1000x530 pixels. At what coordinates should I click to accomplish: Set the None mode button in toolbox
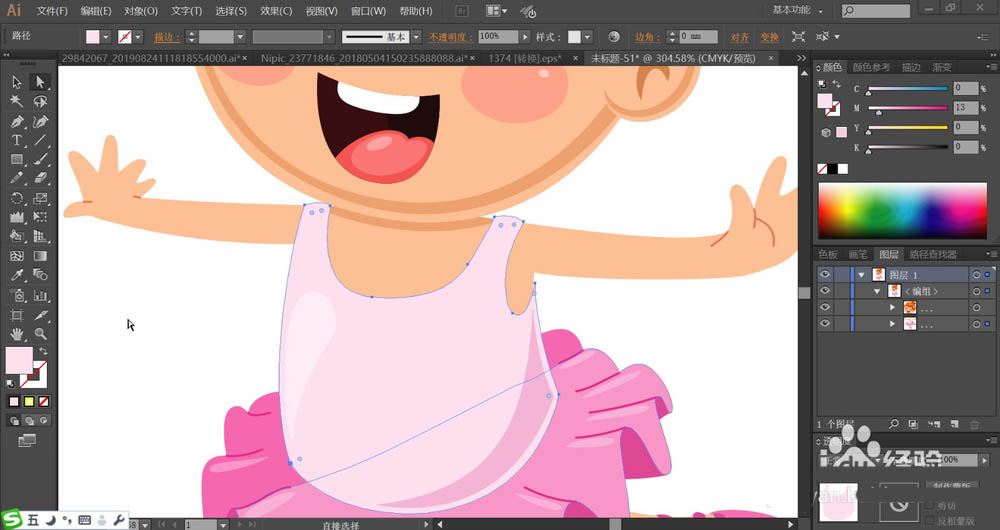click(x=44, y=402)
